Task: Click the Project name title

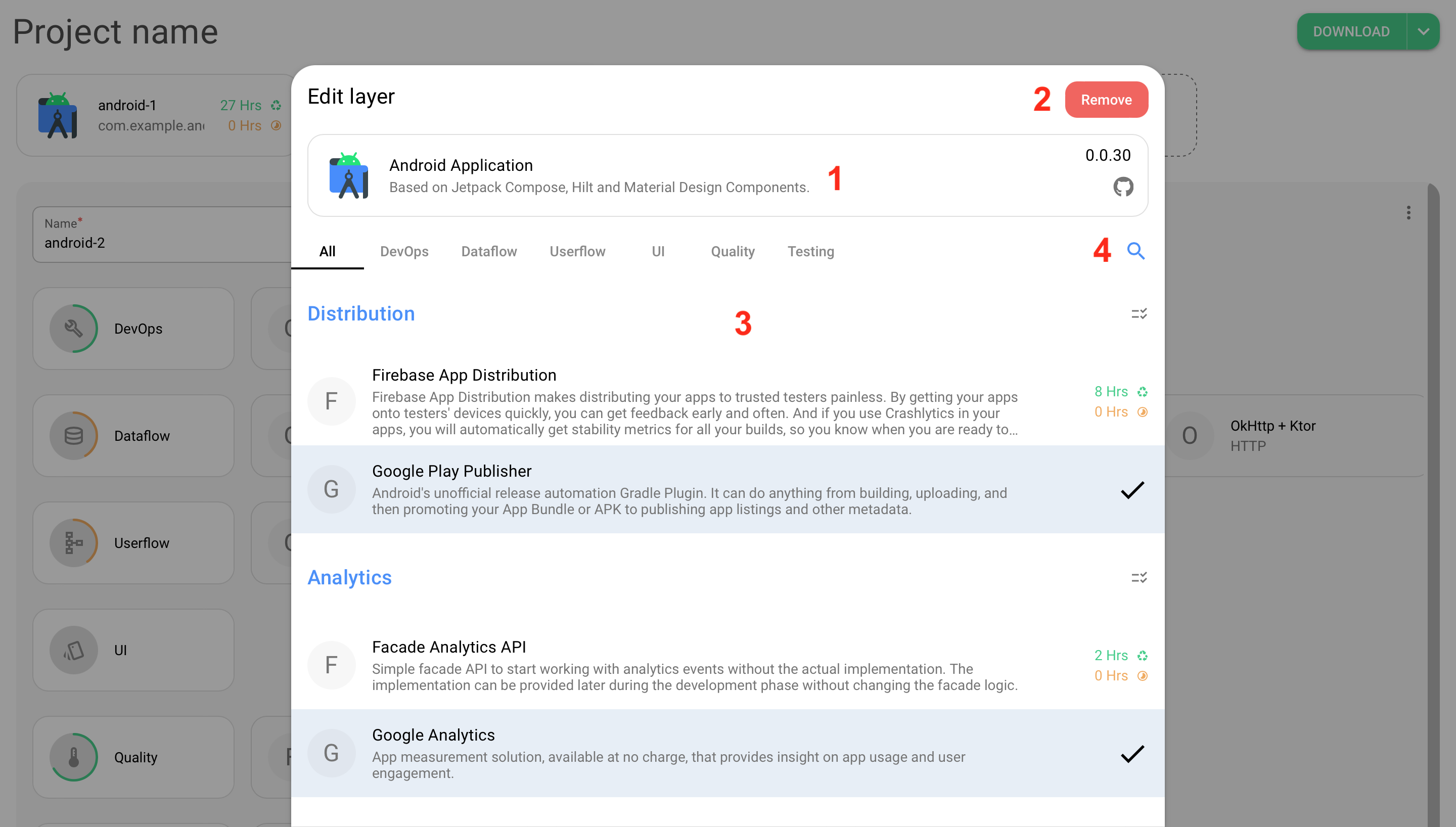Action: pyautogui.click(x=115, y=32)
